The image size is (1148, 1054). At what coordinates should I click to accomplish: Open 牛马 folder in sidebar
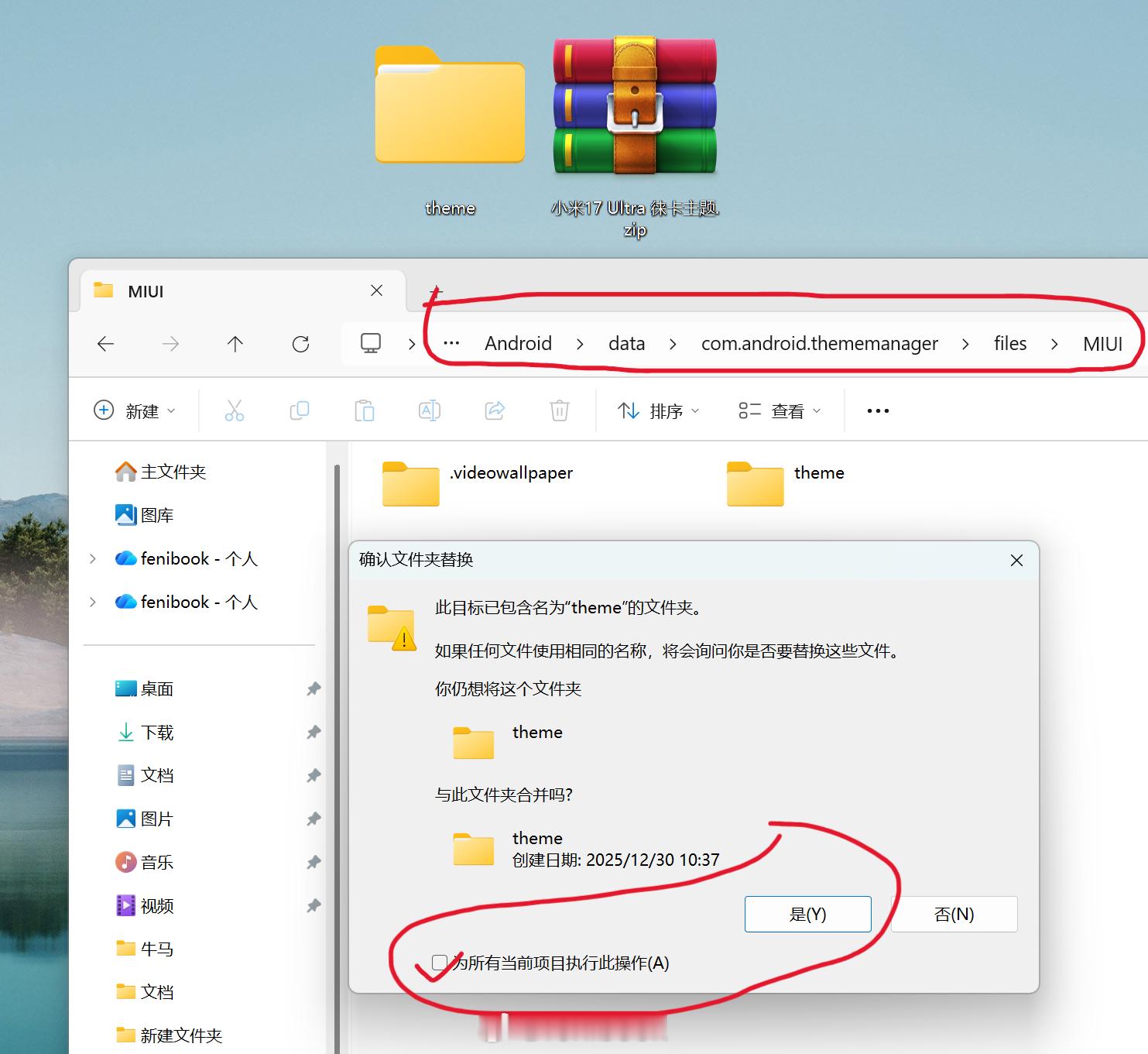(x=145, y=949)
